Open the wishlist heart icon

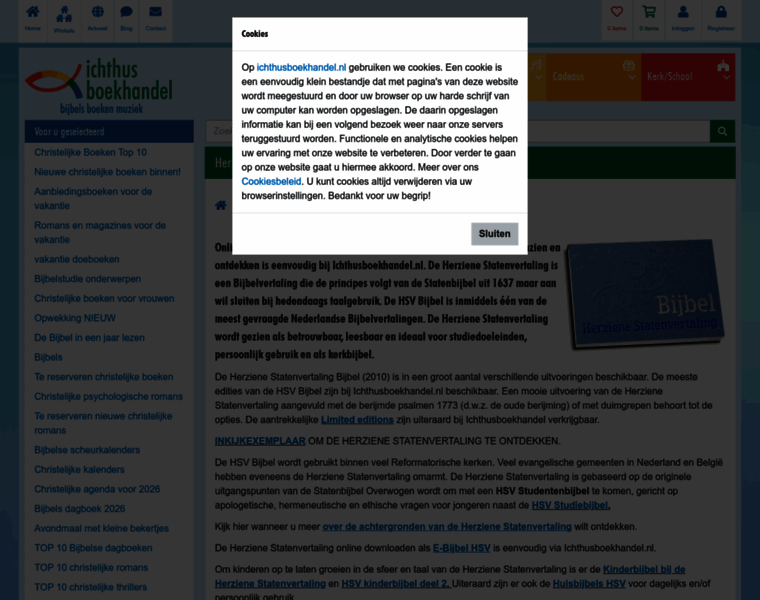pyautogui.click(x=617, y=18)
